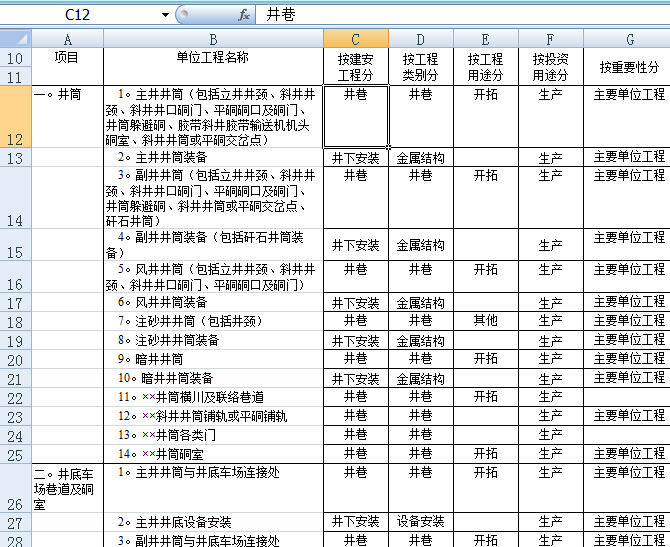
Task: Click the 项目 header cell
Action: (68, 67)
